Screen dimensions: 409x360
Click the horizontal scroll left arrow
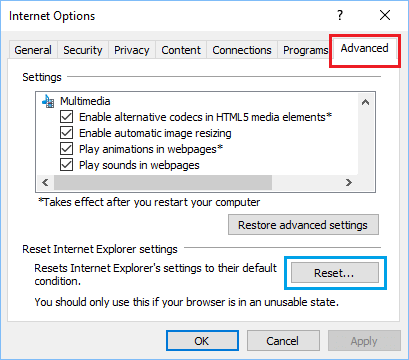45,182
